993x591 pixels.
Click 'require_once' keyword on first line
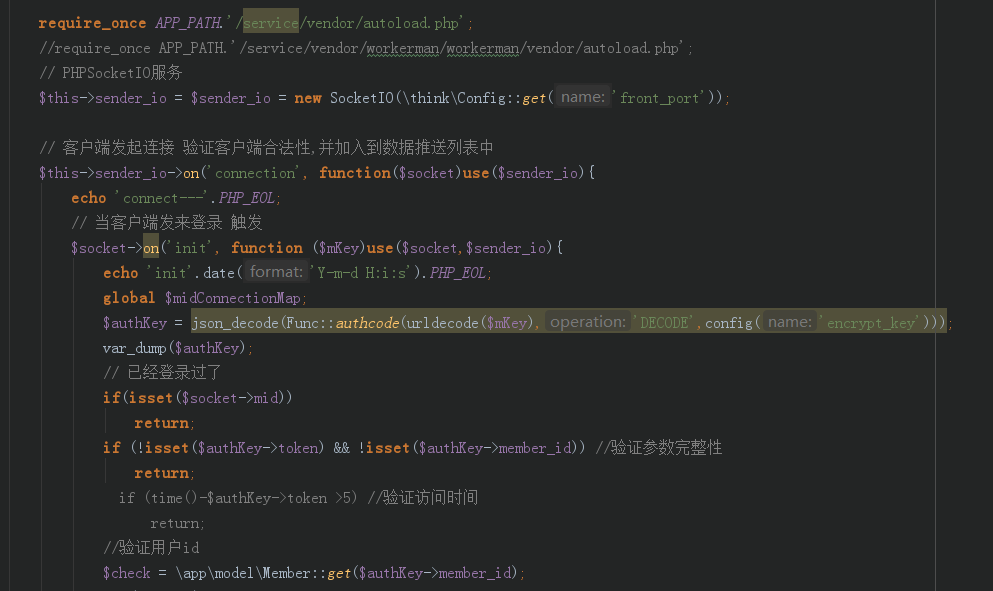tap(92, 23)
